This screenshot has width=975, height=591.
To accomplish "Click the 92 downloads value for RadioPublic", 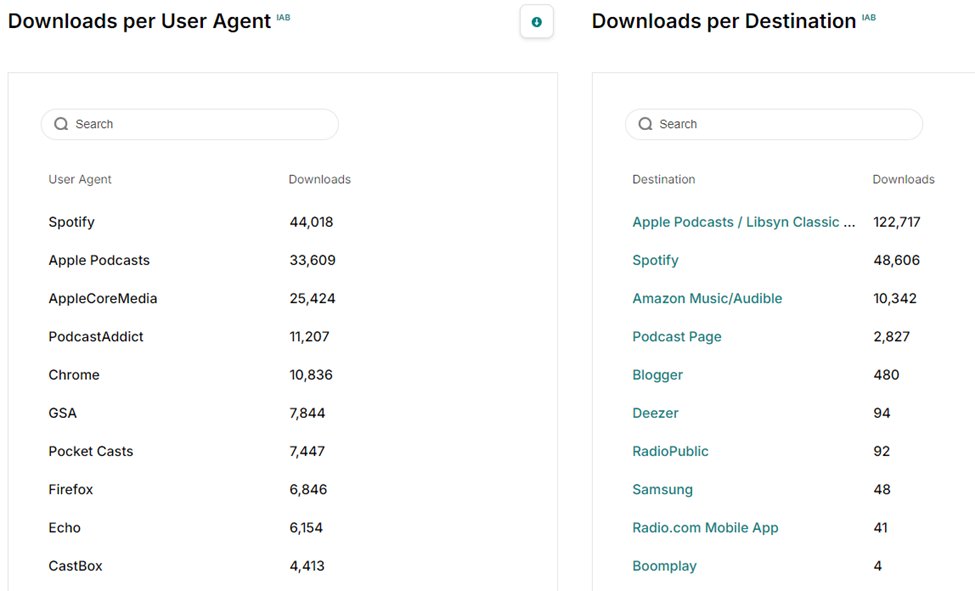I will point(882,451).
